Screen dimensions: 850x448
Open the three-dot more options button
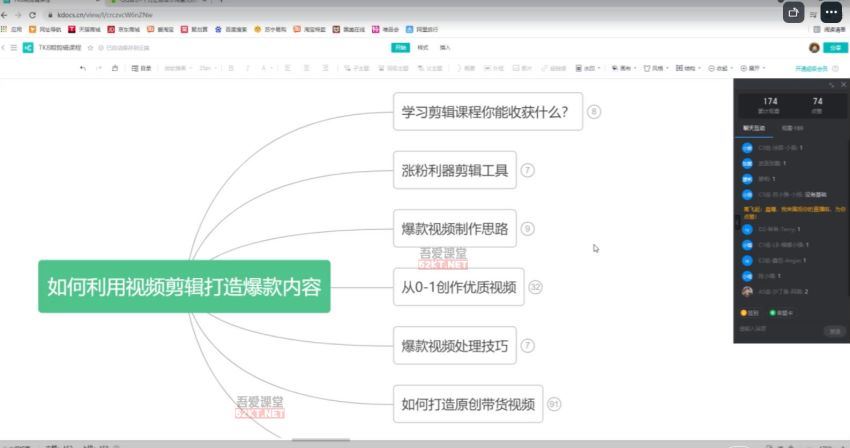pyautogui.click(x=831, y=12)
